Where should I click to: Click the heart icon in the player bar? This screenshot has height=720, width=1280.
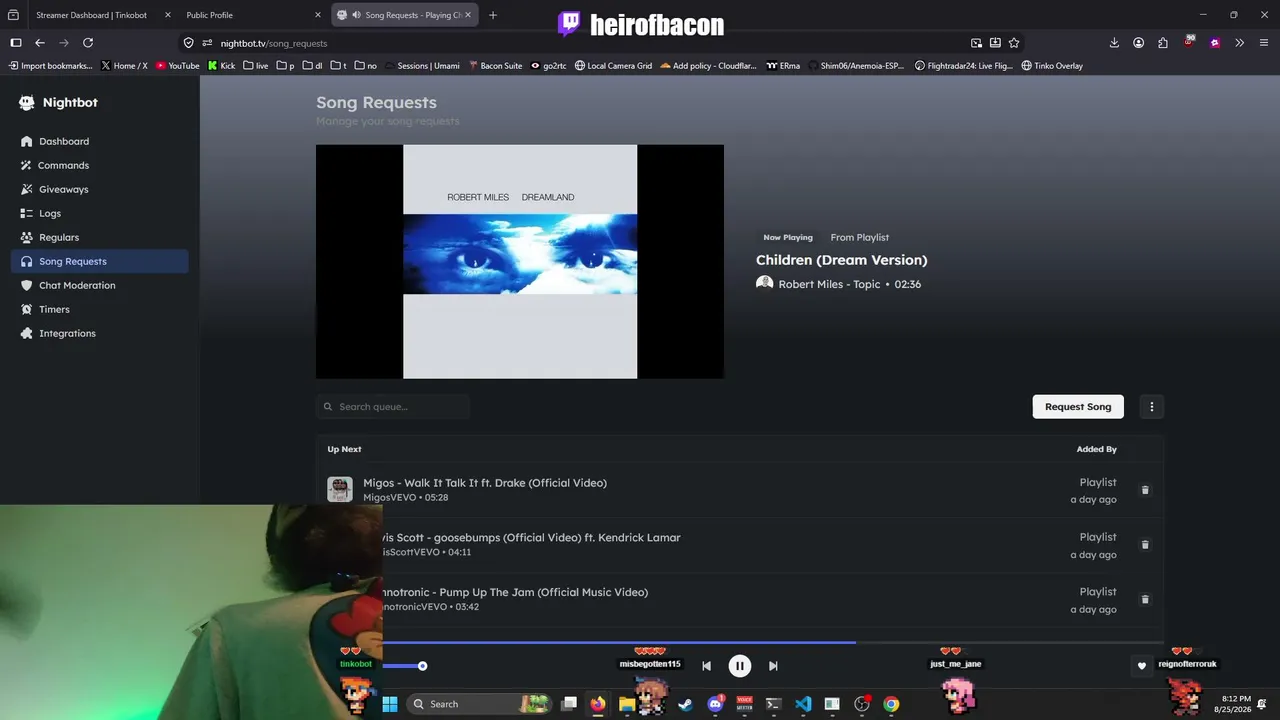pyautogui.click(x=1141, y=666)
